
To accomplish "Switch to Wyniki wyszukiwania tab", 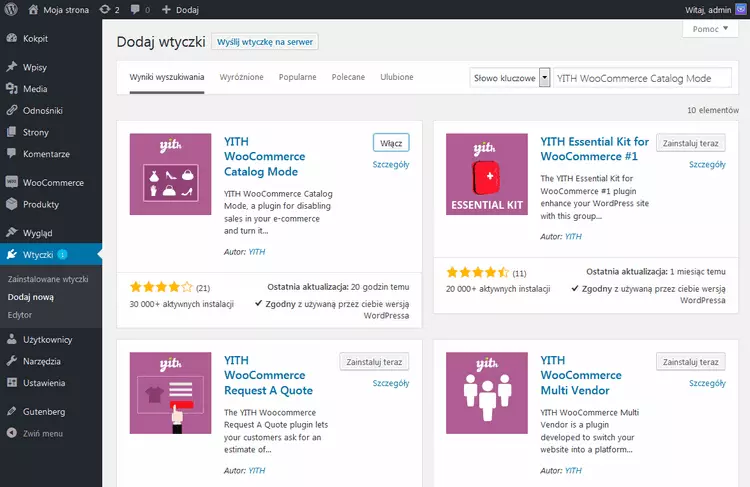I will point(167,77).
